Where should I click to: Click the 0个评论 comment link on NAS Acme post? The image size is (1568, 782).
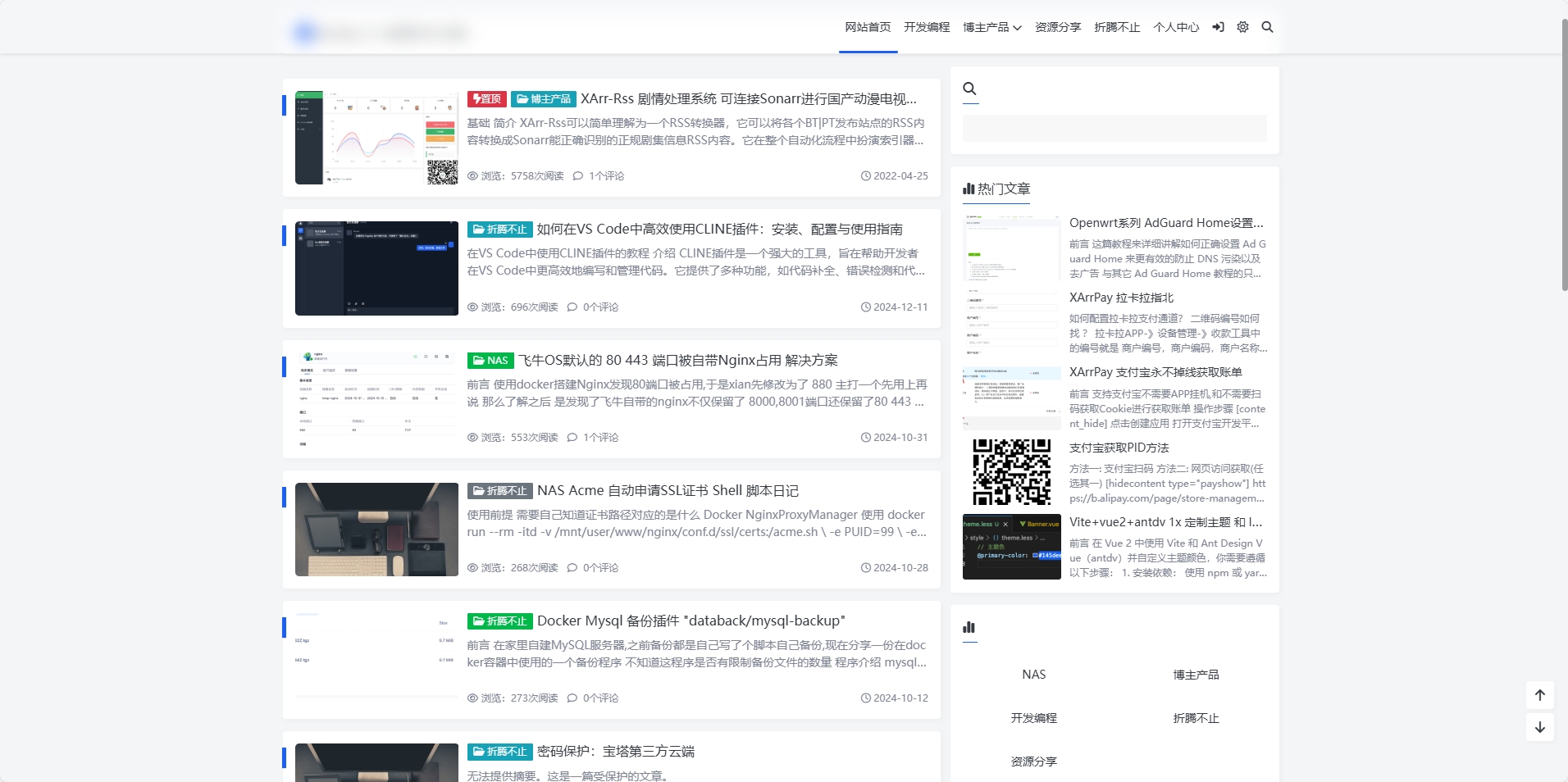[x=593, y=568]
